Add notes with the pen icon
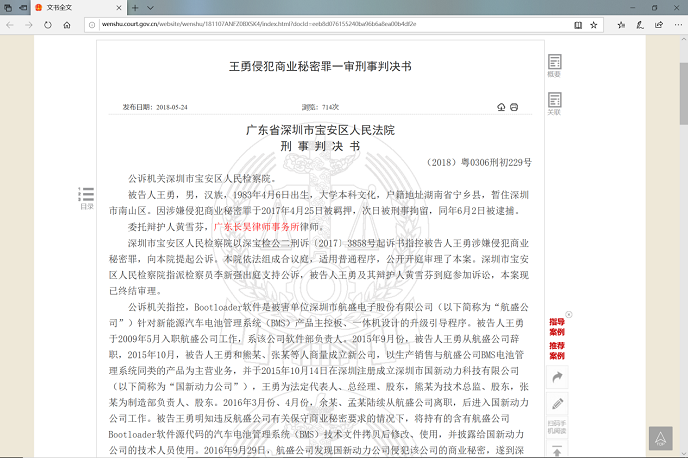 click(x=640, y=25)
